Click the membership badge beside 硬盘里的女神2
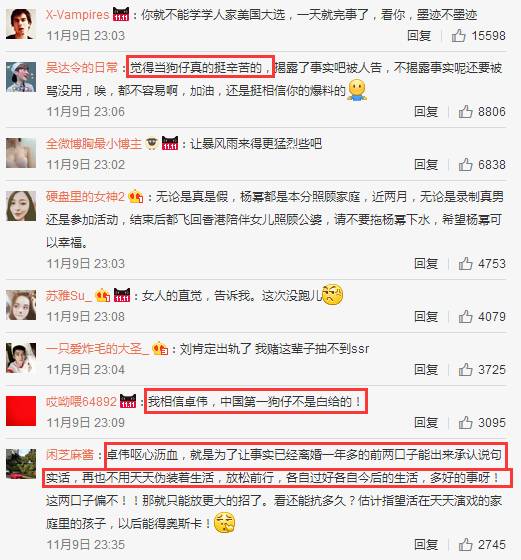 [x=135, y=196]
